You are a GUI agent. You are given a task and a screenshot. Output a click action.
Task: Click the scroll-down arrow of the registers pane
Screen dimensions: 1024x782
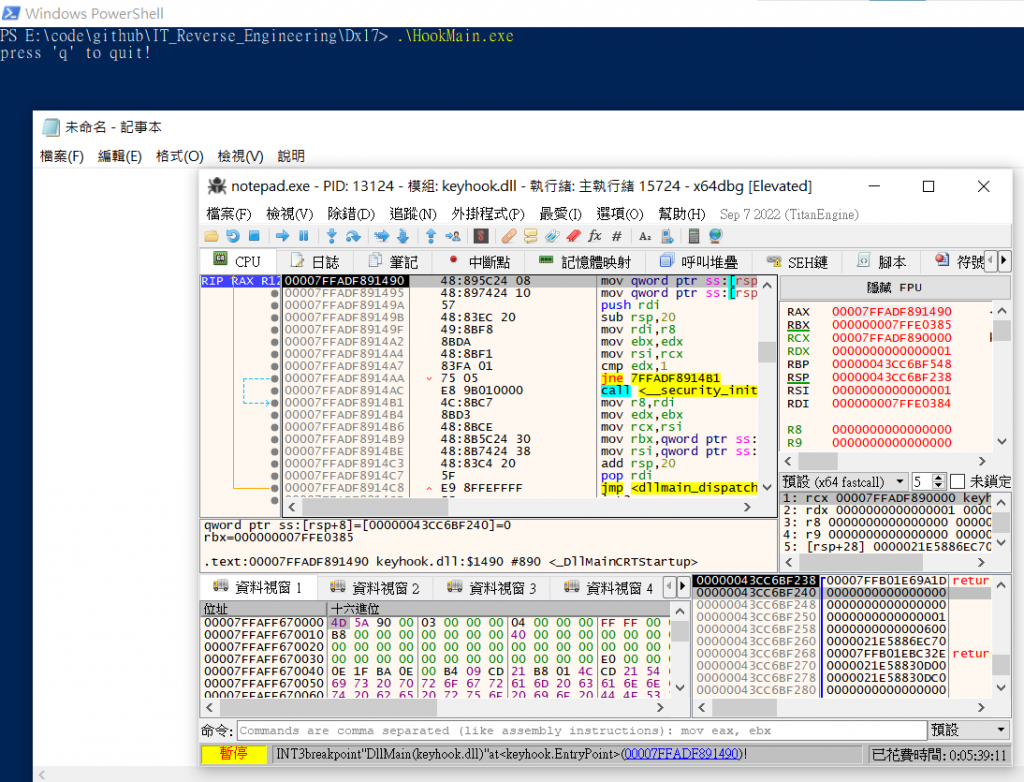pyautogui.click(x=1002, y=442)
